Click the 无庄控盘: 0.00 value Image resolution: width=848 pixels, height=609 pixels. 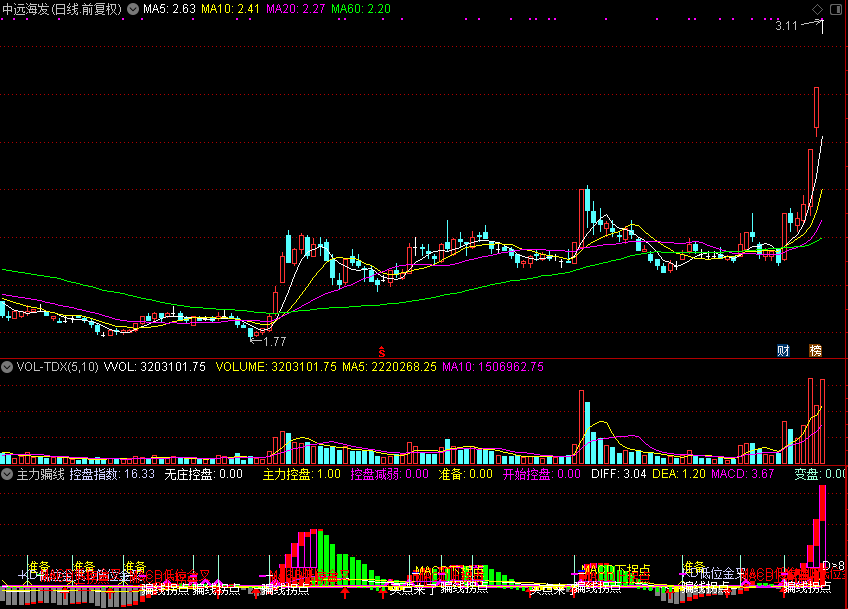pyautogui.click(x=204, y=474)
